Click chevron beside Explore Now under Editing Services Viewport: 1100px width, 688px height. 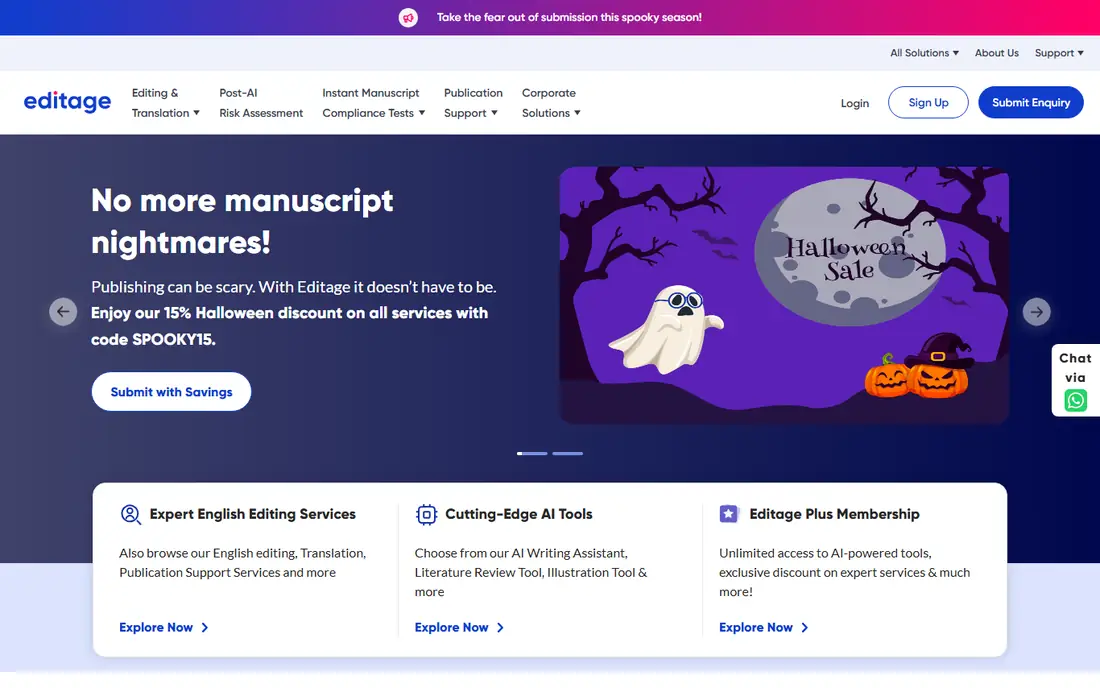click(205, 628)
